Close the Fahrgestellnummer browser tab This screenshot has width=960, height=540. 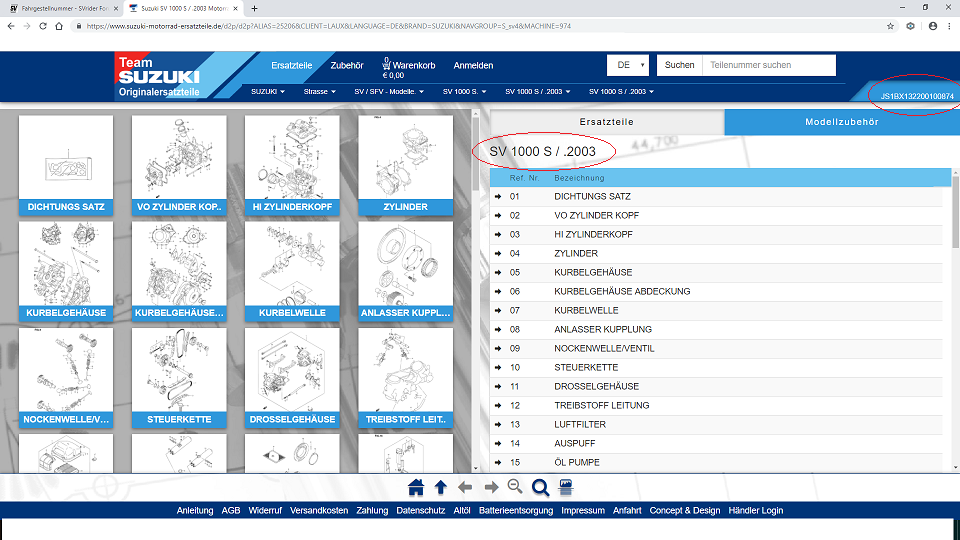(x=115, y=9)
